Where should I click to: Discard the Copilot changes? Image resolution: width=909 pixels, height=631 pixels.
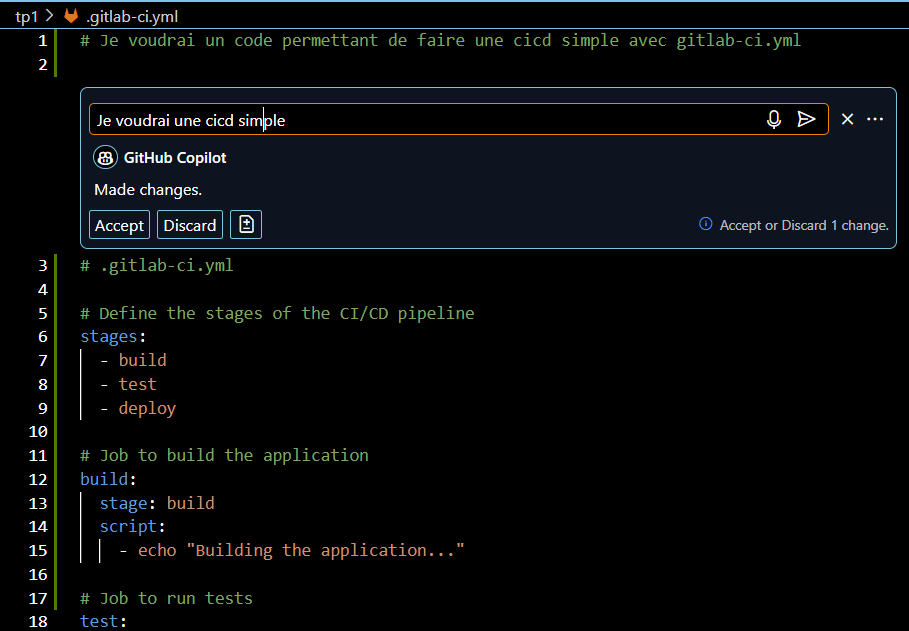point(190,225)
